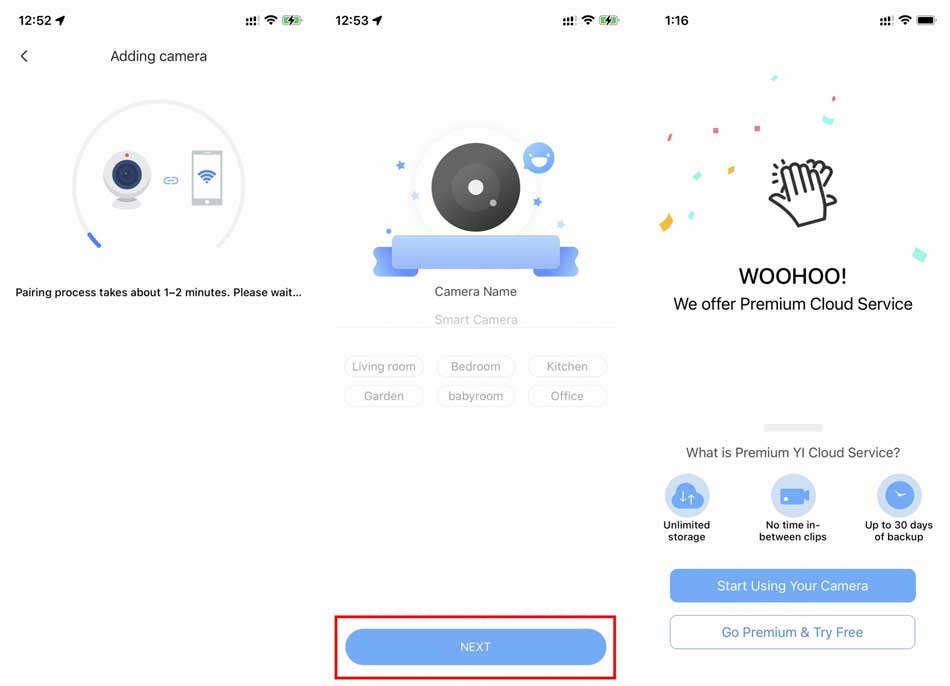Tap the large dark camera lens illustration
This screenshot has width=950, height=686.
tap(476, 187)
